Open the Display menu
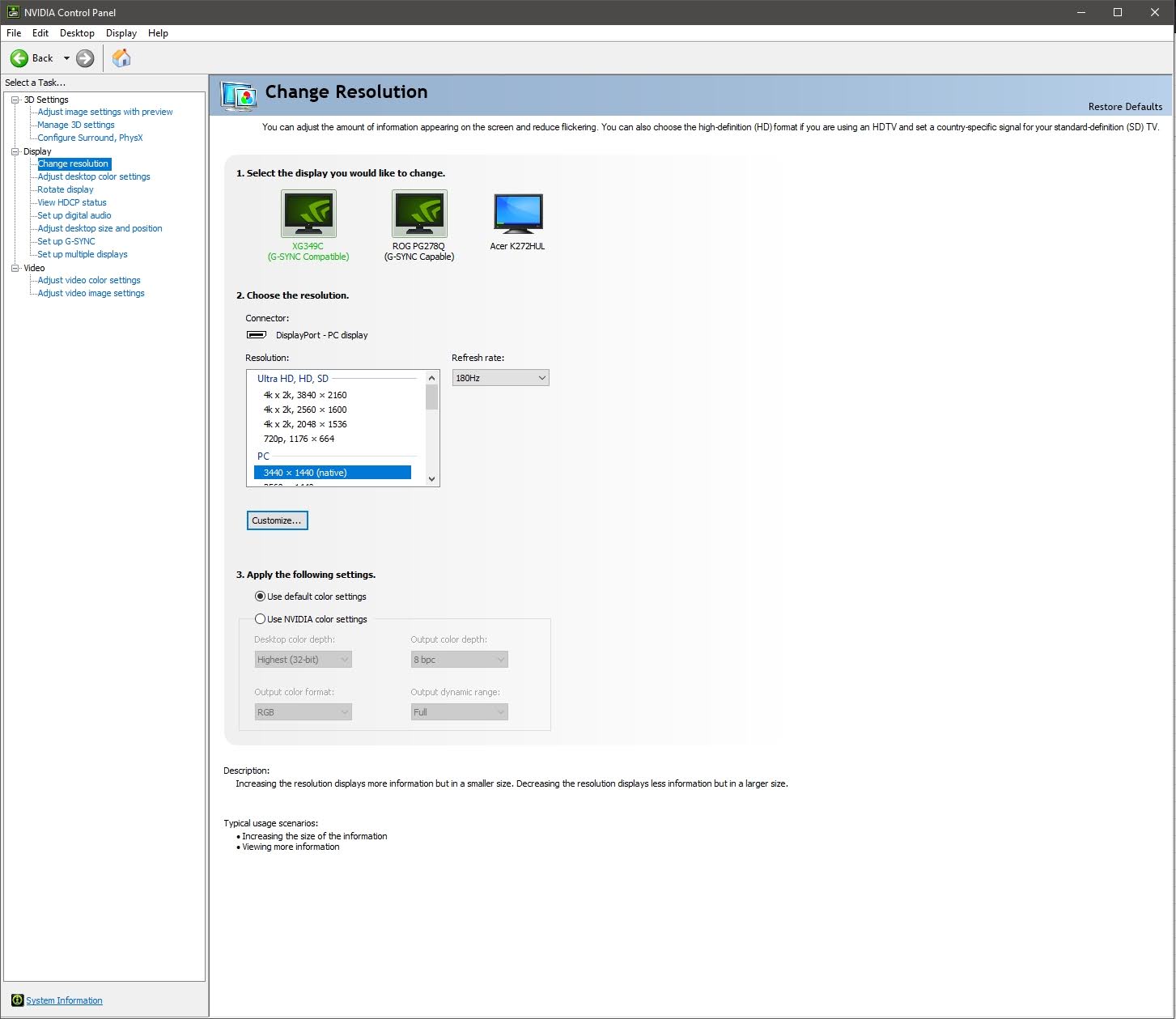Viewport: 1176px width, 1019px height. click(x=121, y=33)
